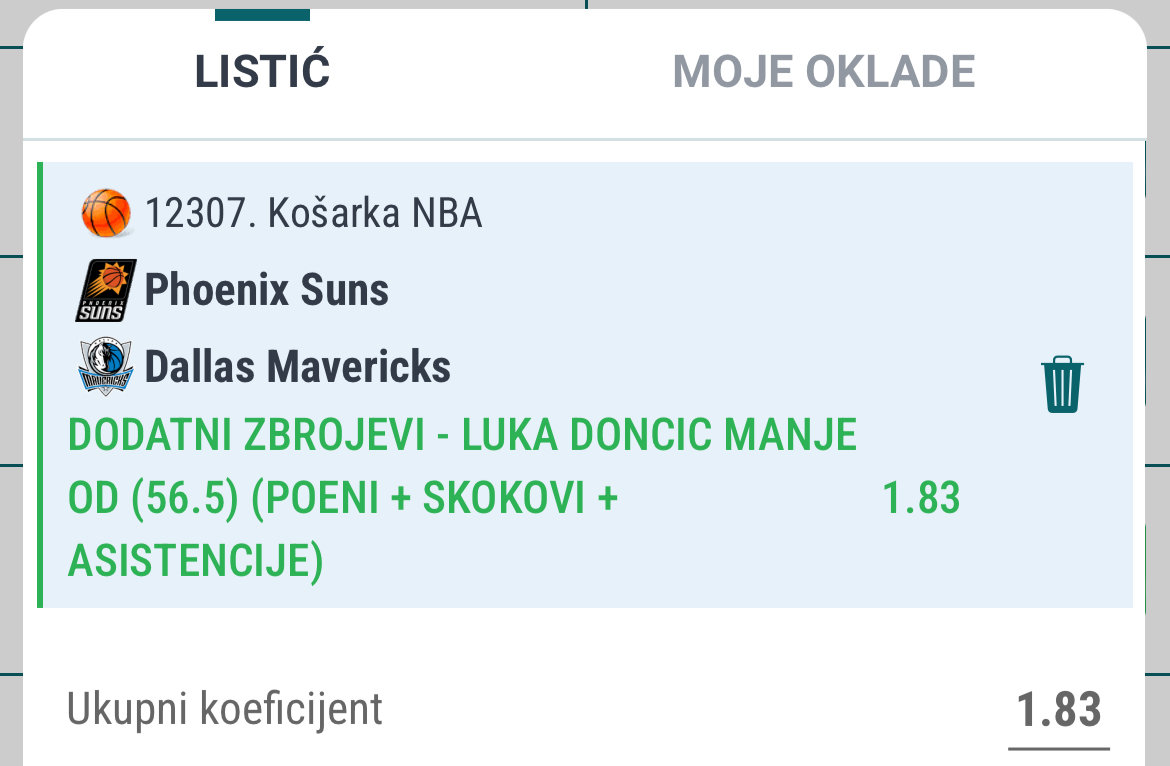Click the Luka Doncic bet description text
Screen dimensions: 1170x766
click(462, 497)
